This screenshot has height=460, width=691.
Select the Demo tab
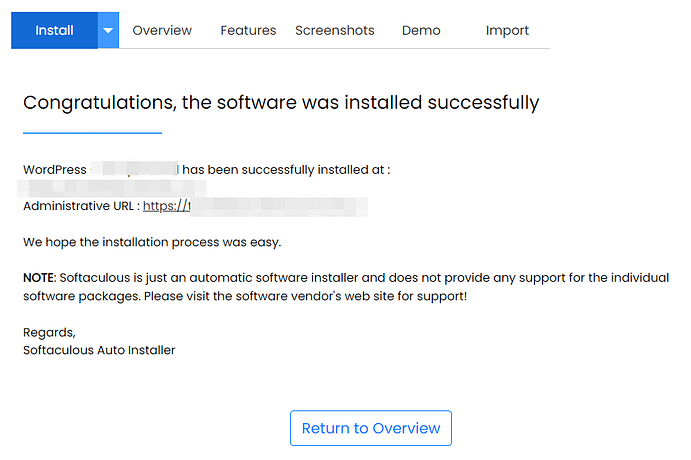click(x=421, y=30)
